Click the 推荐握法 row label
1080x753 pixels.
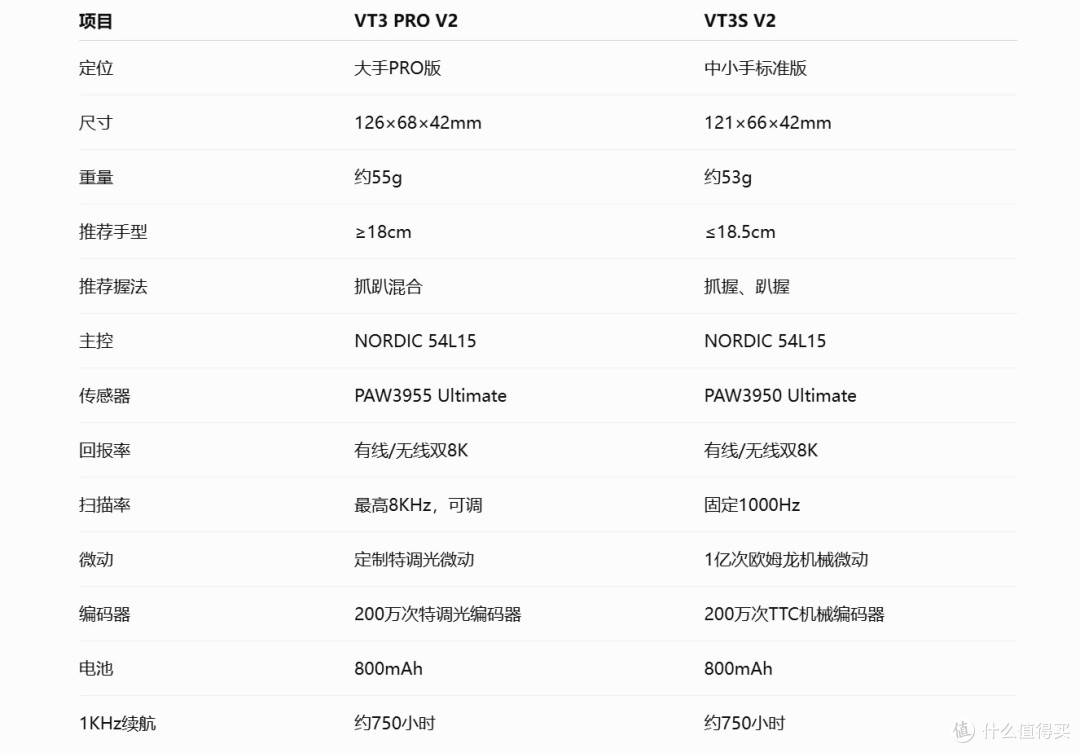(x=113, y=287)
